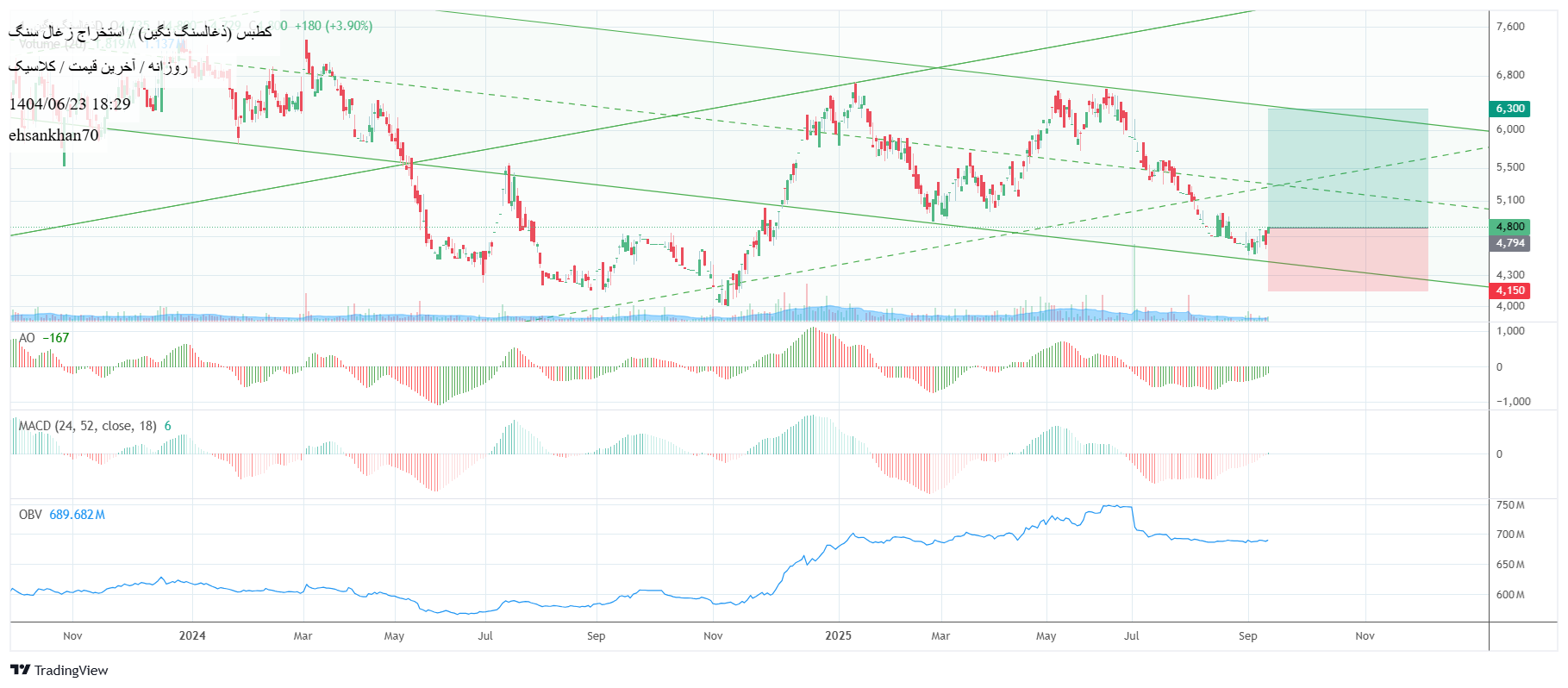The width and height of the screenshot is (1568, 688).
Task: Click the author name ehsankhan70
Action: click(53, 135)
